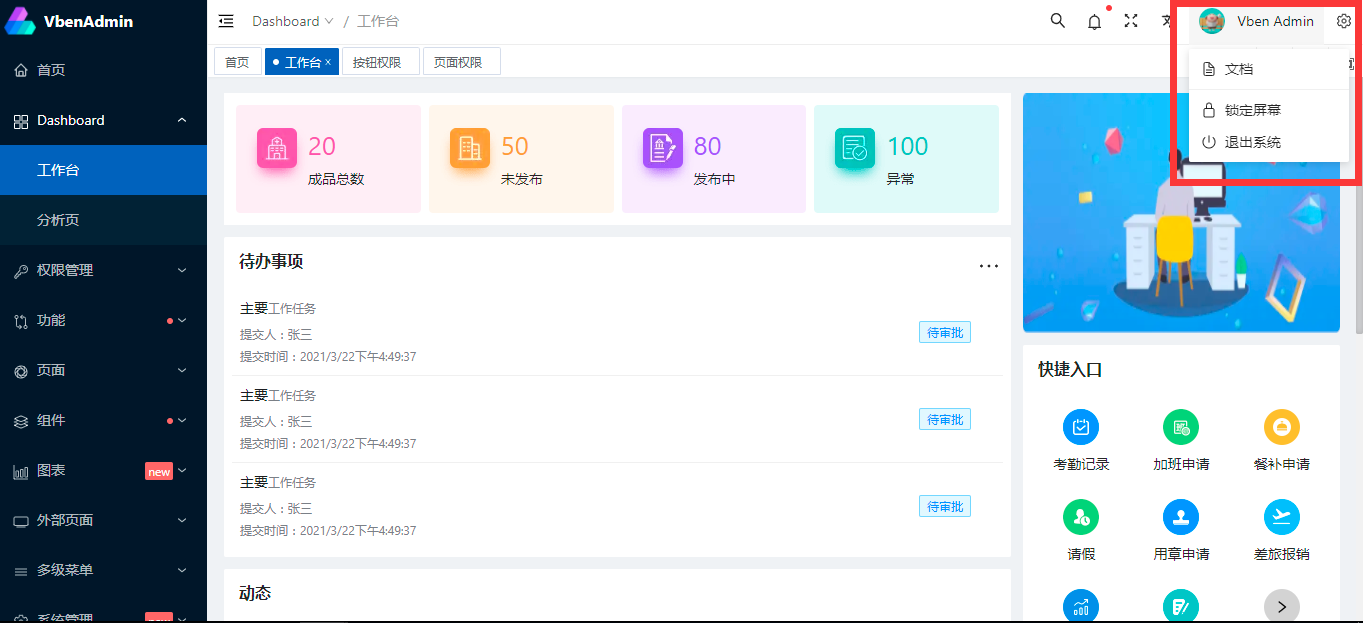Open 考勤记录 shortcut icon
1363x623 pixels.
pyautogui.click(x=1081, y=427)
